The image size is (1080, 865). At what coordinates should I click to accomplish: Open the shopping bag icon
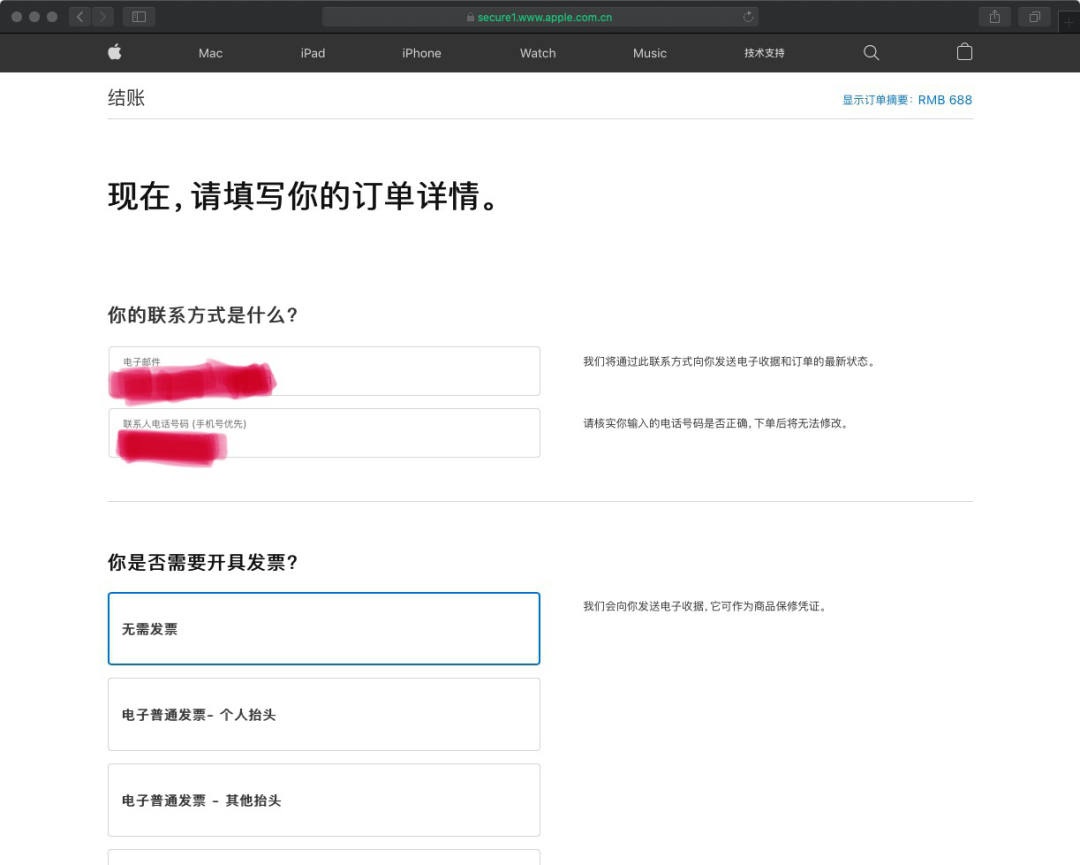pos(964,53)
